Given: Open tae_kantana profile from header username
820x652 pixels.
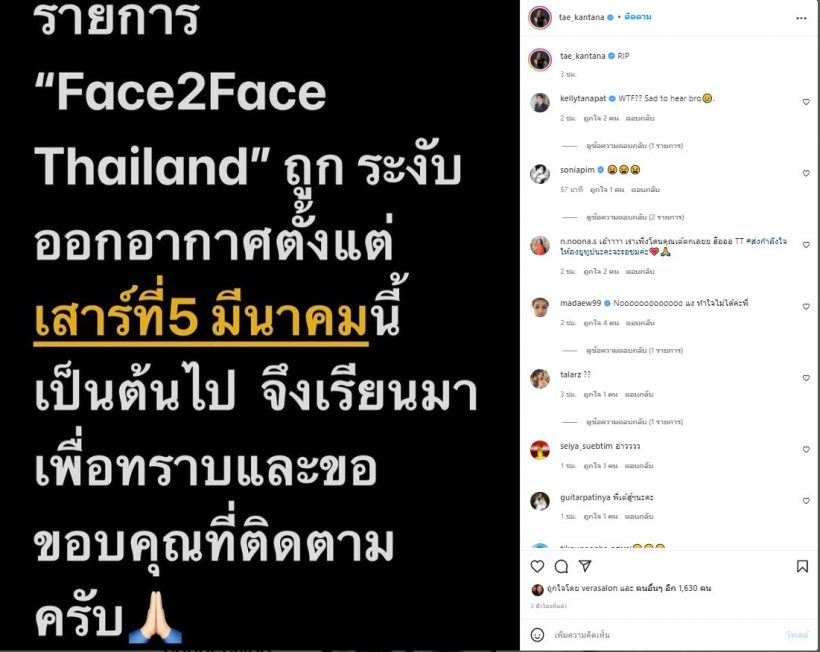Looking at the screenshot, I should point(582,17).
